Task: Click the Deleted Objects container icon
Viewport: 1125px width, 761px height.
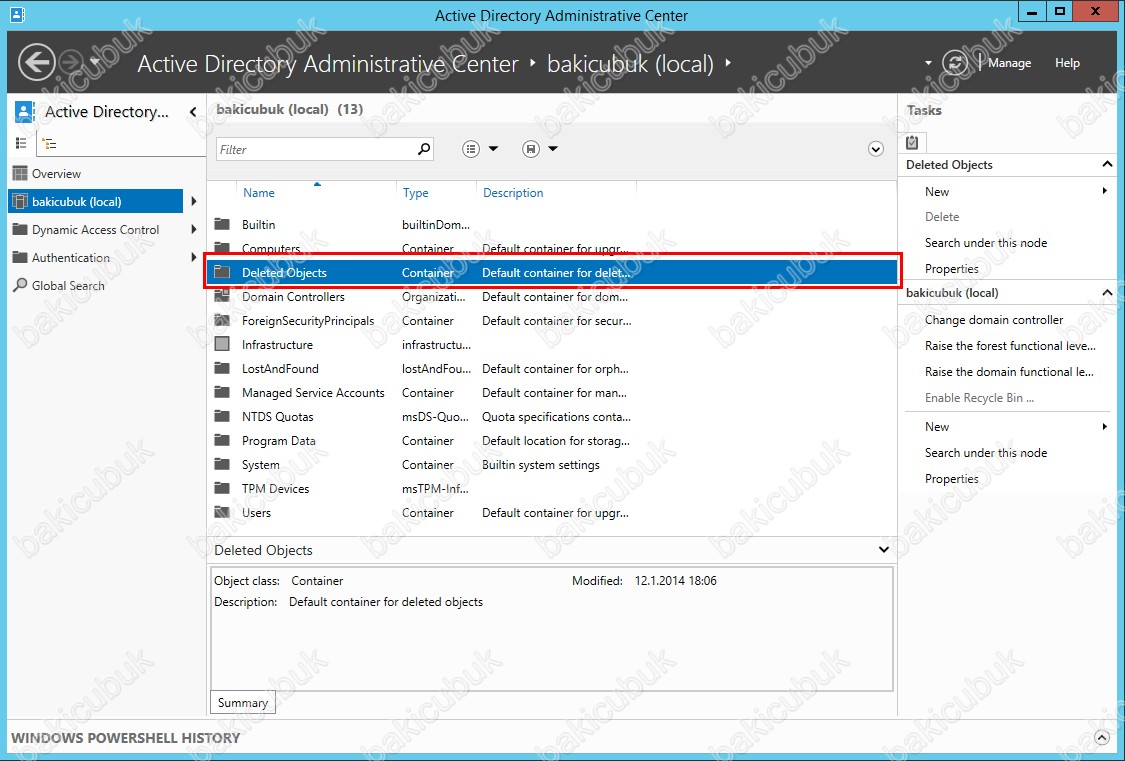Action: [x=222, y=273]
